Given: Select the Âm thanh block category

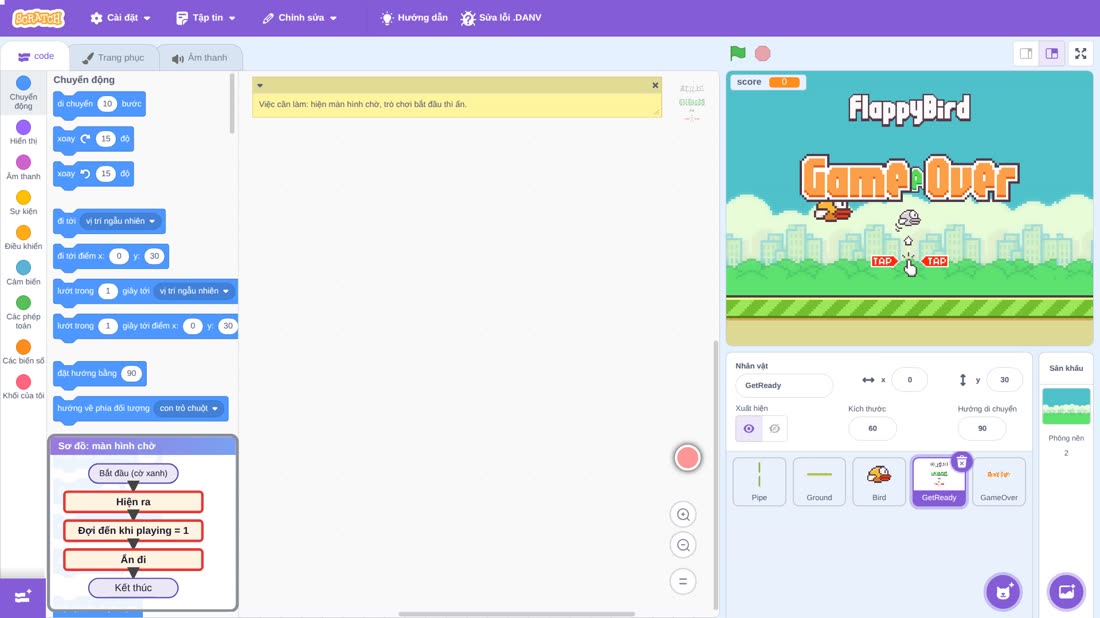Looking at the screenshot, I should click(x=23, y=168).
